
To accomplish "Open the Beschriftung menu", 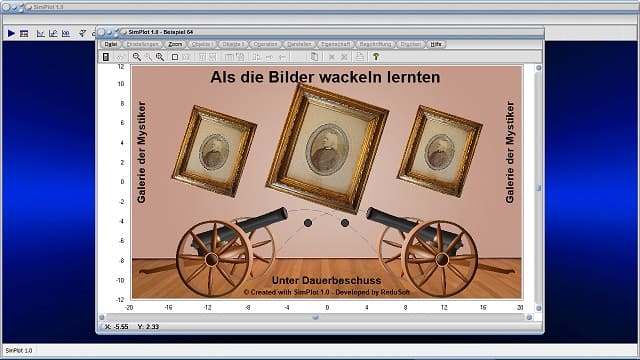I will pos(375,44).
